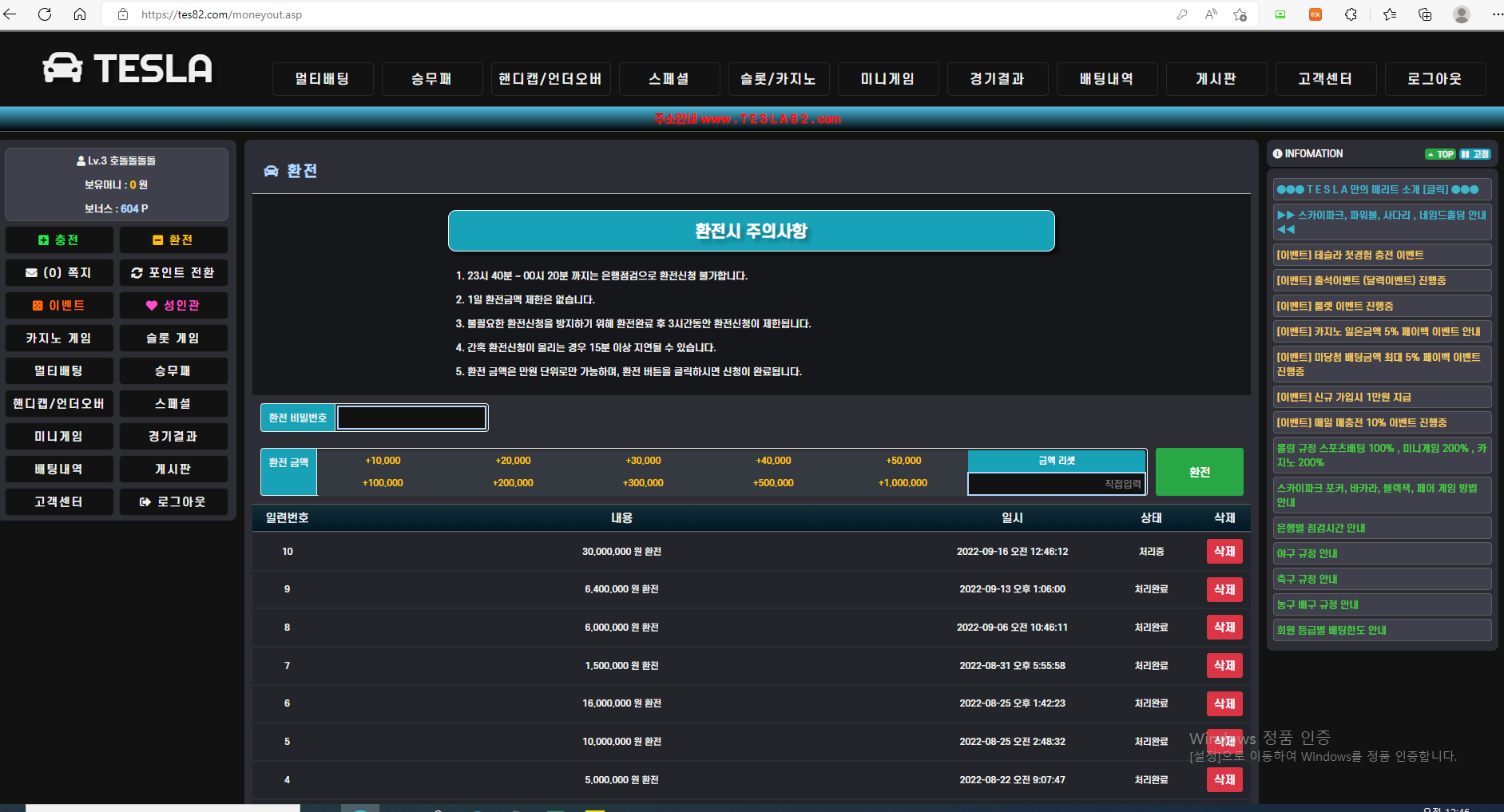Delete withdrawal record number 10

1224,552
